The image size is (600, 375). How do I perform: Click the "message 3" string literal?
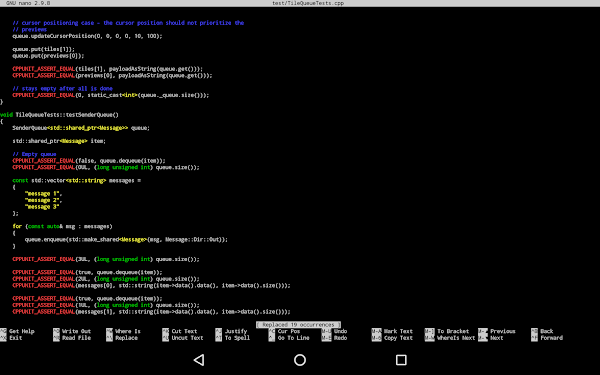[x=42, y=207]
